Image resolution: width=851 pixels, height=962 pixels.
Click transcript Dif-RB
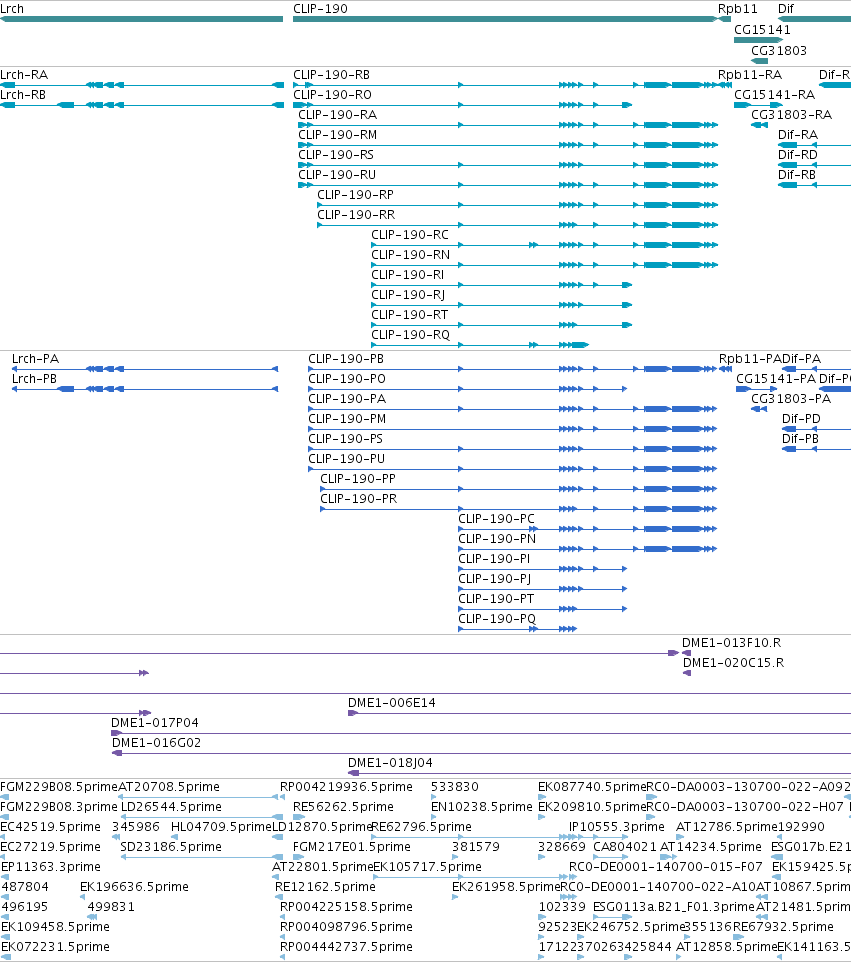click(x=797, y=175)
